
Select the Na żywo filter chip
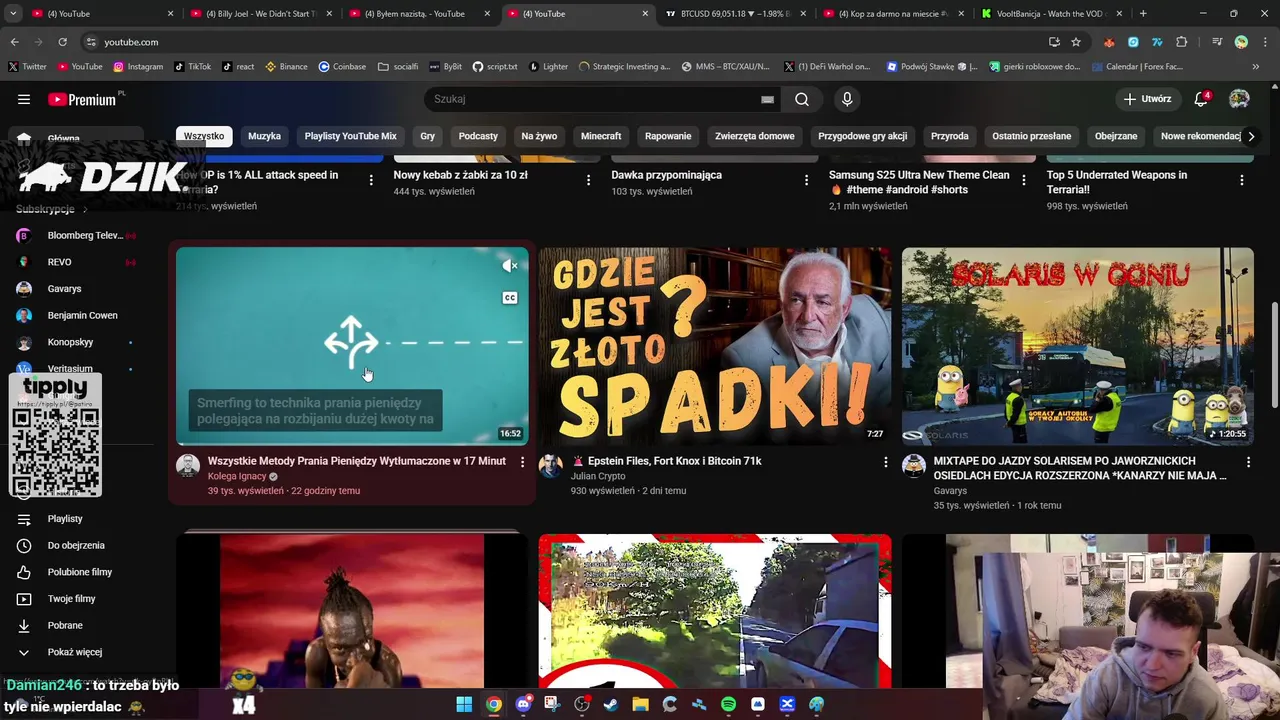(x=539, y=136)
